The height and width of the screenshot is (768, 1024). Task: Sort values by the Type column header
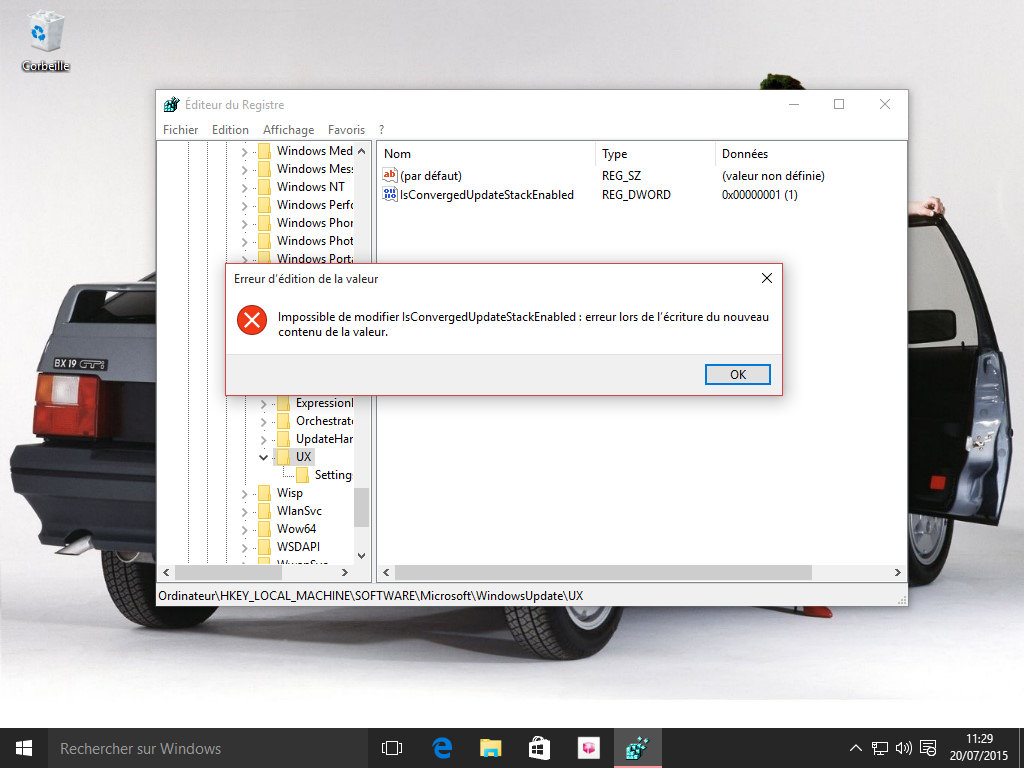pyautogui.click(x=614, y=154)
